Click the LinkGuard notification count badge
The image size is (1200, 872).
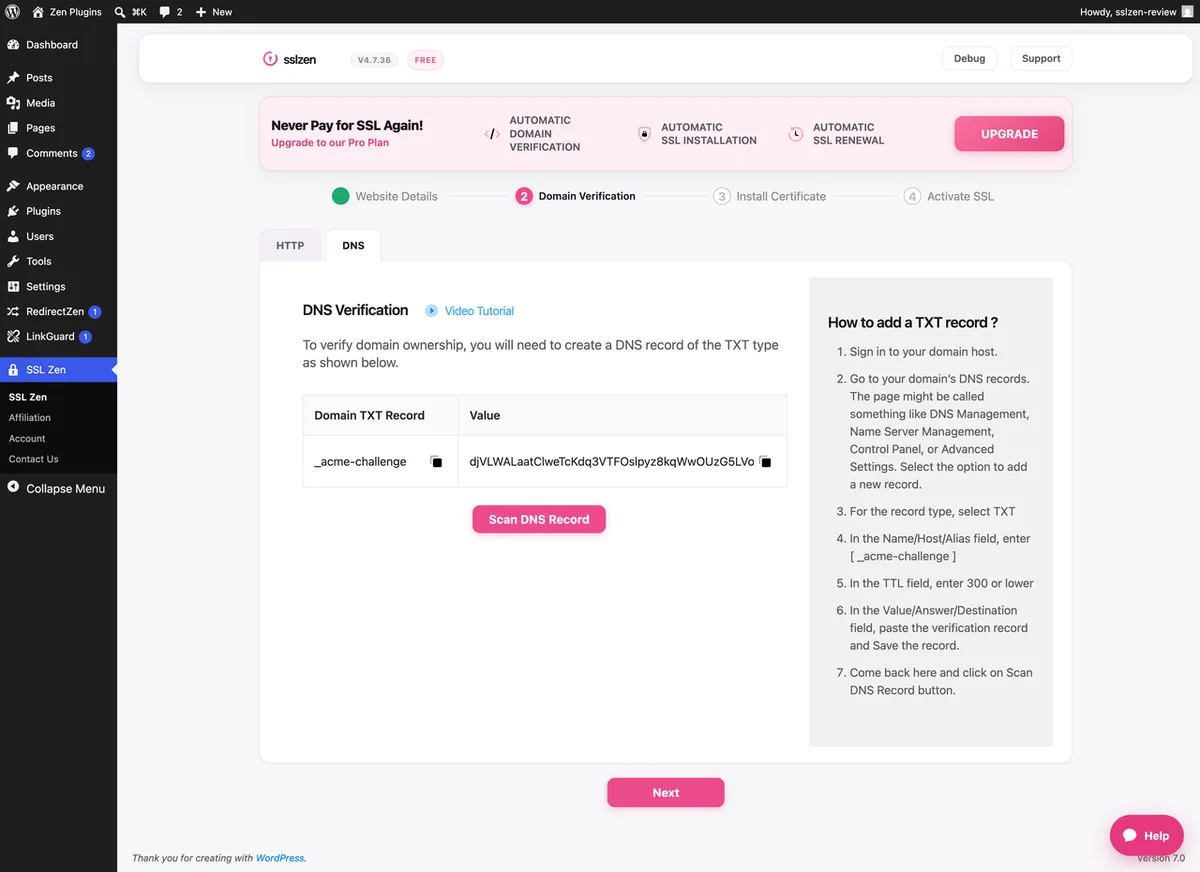pos(85,337)
